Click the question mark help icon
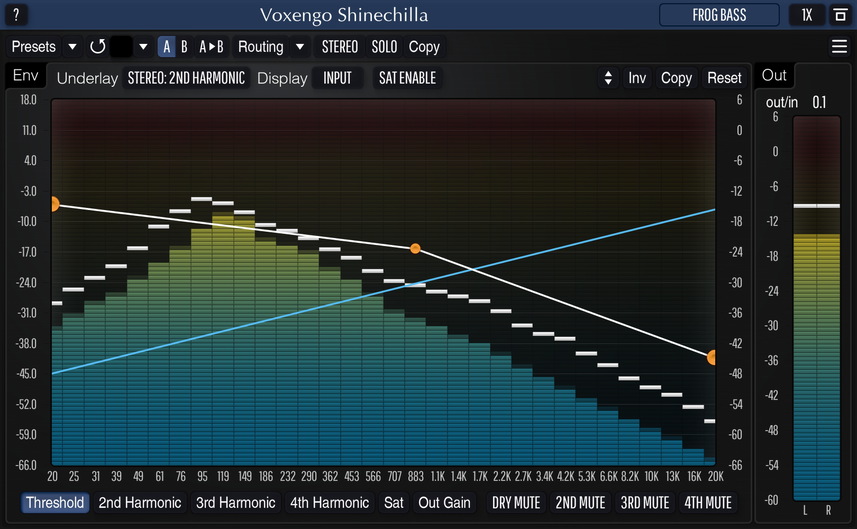This screenshot has width=857, height=529. (15, 15)
